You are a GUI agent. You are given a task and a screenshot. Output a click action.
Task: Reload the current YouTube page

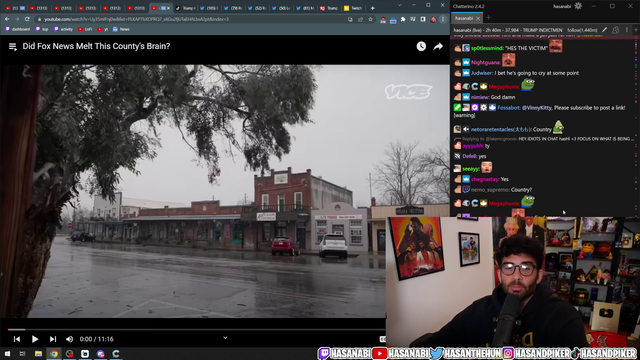pos(27,19)
